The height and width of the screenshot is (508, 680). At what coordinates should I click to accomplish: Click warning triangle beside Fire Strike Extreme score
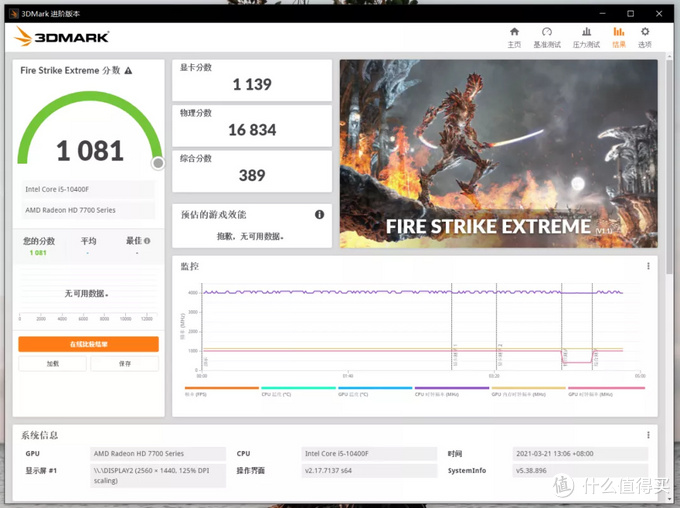(x=128, y=71)
